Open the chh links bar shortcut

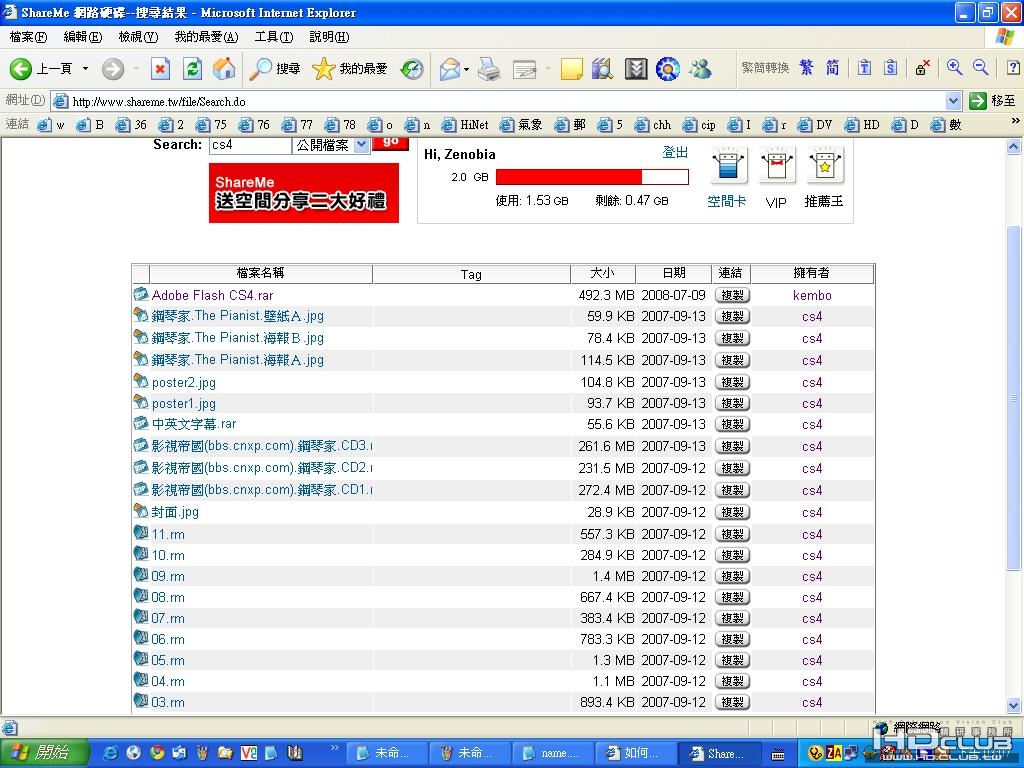(x=653, y=124)
